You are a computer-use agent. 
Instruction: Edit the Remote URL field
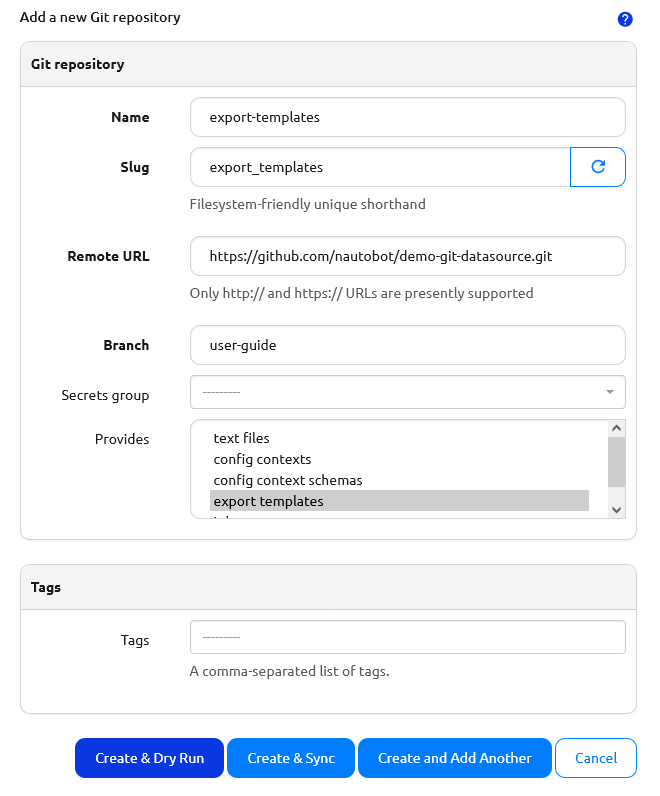click(x=408, y=256)
